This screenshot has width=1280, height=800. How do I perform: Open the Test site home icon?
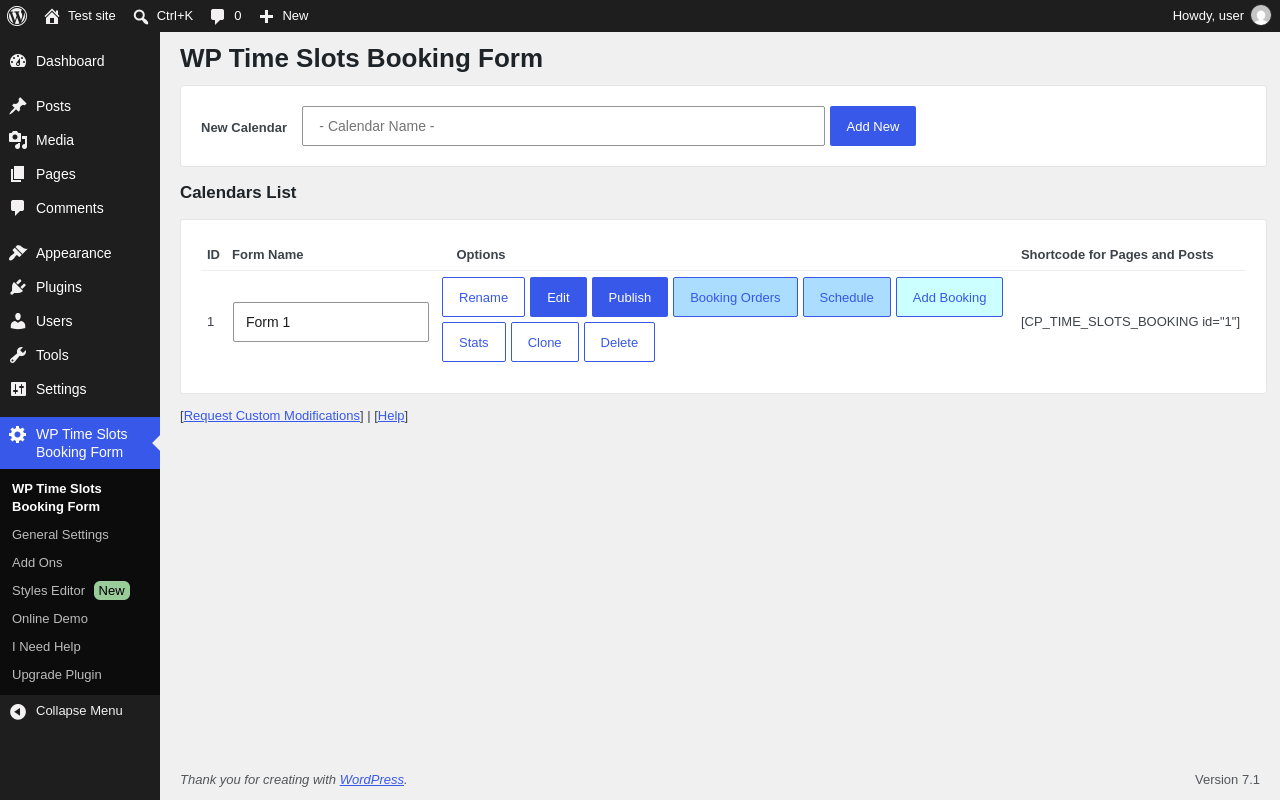pyautogui.click(x=52, y=16)
